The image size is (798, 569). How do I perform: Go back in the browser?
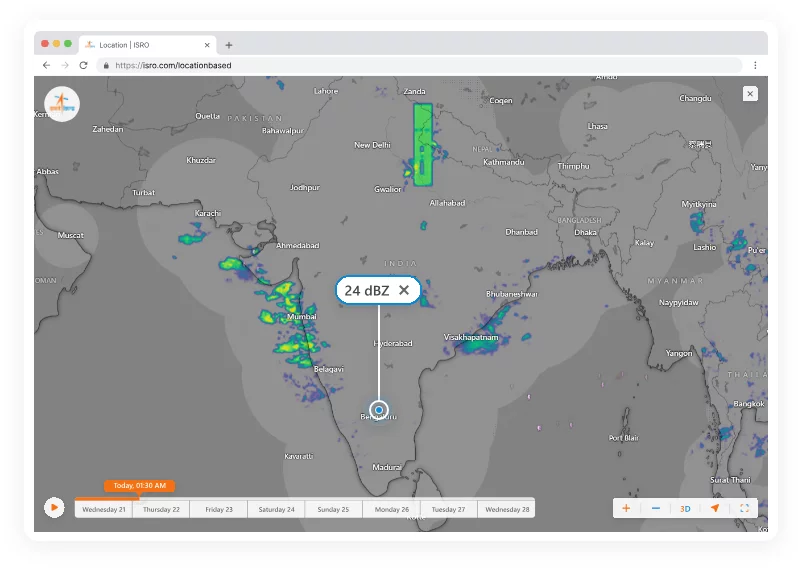point(46,65)
